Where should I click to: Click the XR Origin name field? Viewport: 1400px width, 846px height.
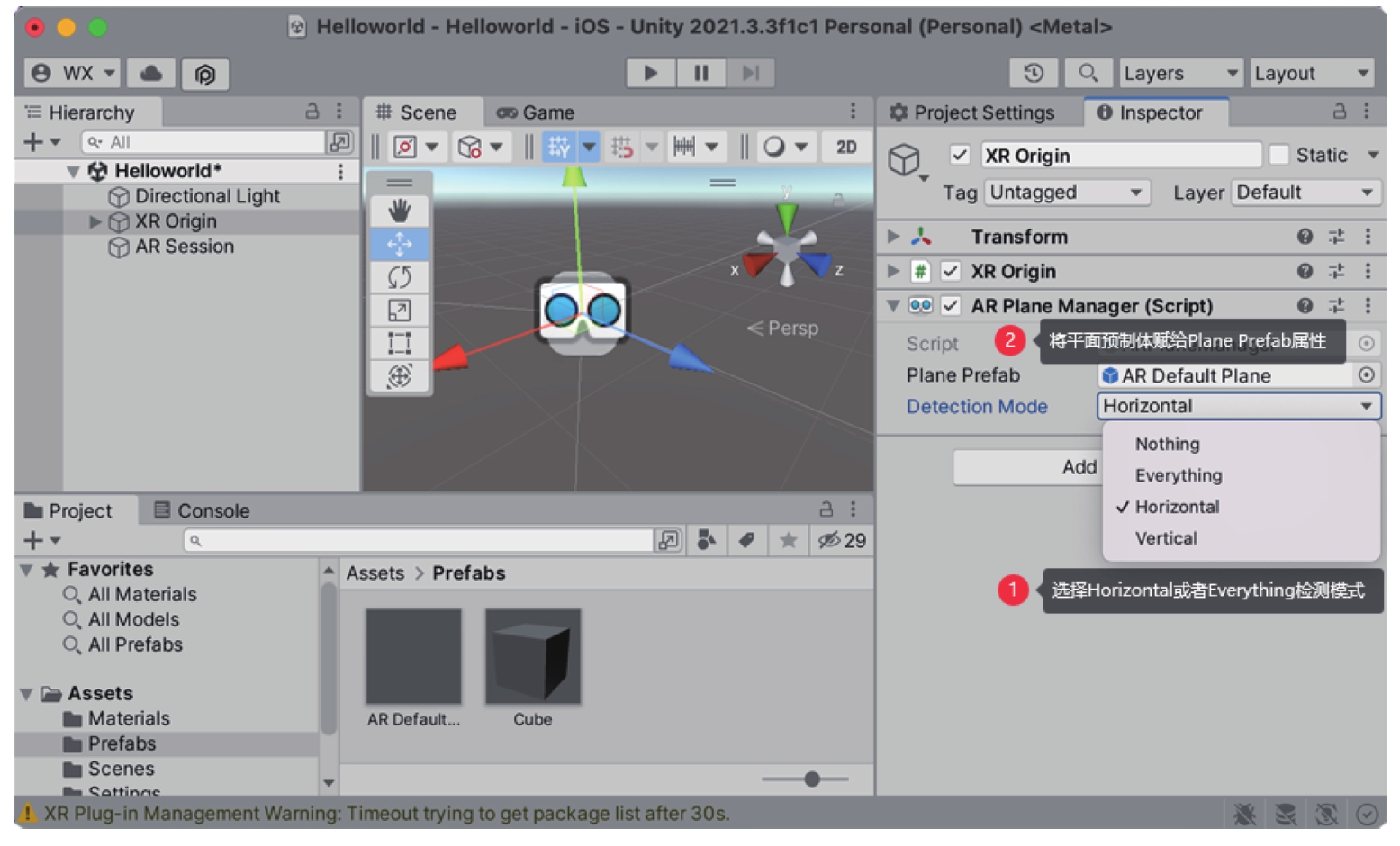(x=1120, y=155)
